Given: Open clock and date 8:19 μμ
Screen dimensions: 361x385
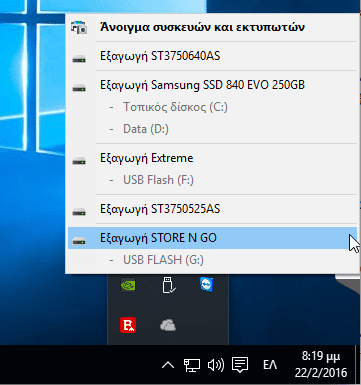Looking at the screenshot, I should point(321,364).
